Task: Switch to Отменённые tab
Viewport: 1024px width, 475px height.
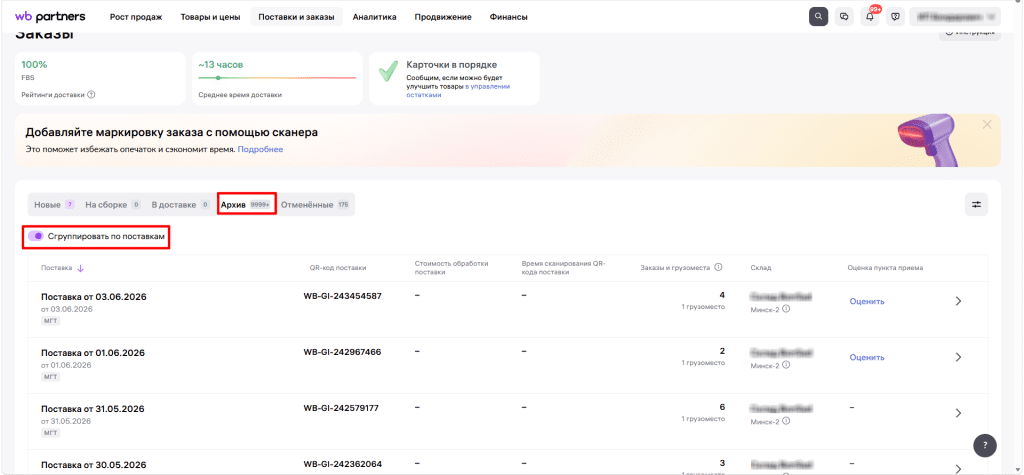Action: tap(315, 205)
